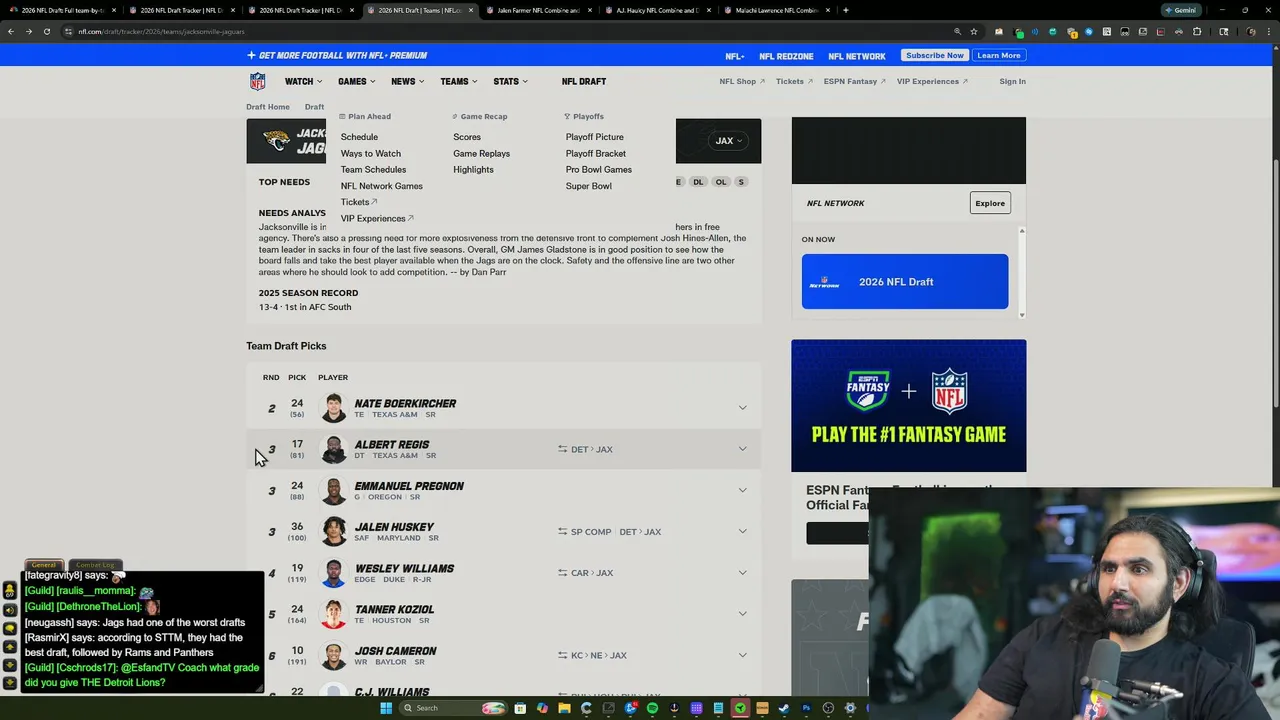Screen dimensions: 1280x720
Task: Switch to the Jalen Farmer NFL Combine tab
Action: (537, 10)
